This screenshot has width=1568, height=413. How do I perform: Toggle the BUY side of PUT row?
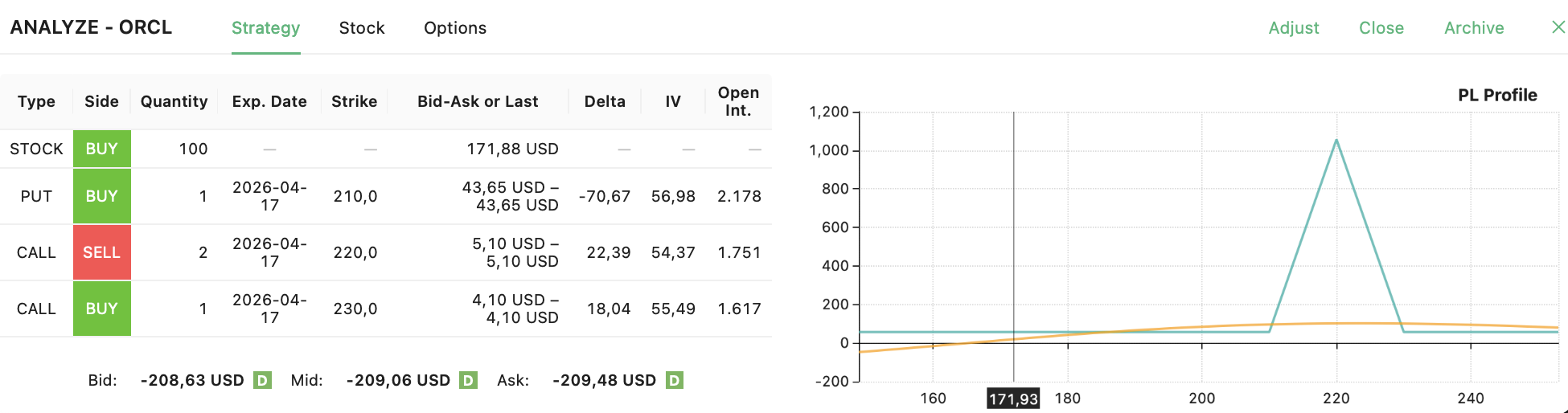tap(102, 196)
